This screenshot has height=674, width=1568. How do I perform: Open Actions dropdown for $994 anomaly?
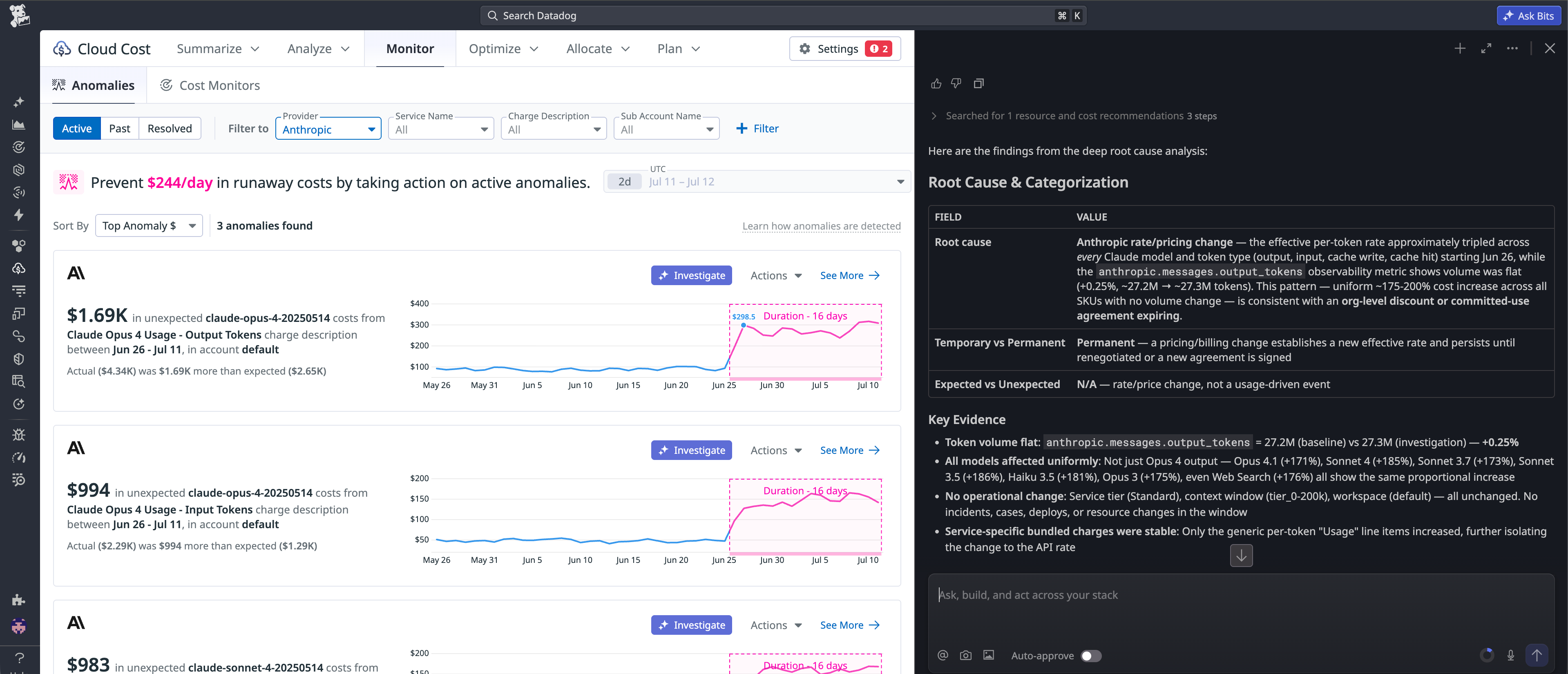click(x=776, y=451)
